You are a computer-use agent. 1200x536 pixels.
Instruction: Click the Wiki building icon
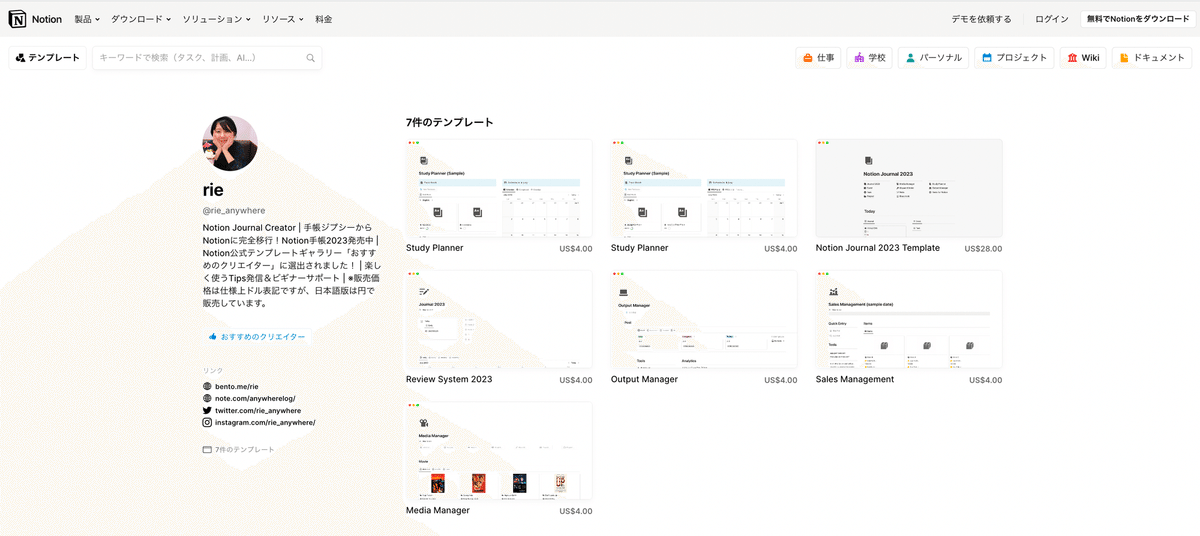point(1072,58)
